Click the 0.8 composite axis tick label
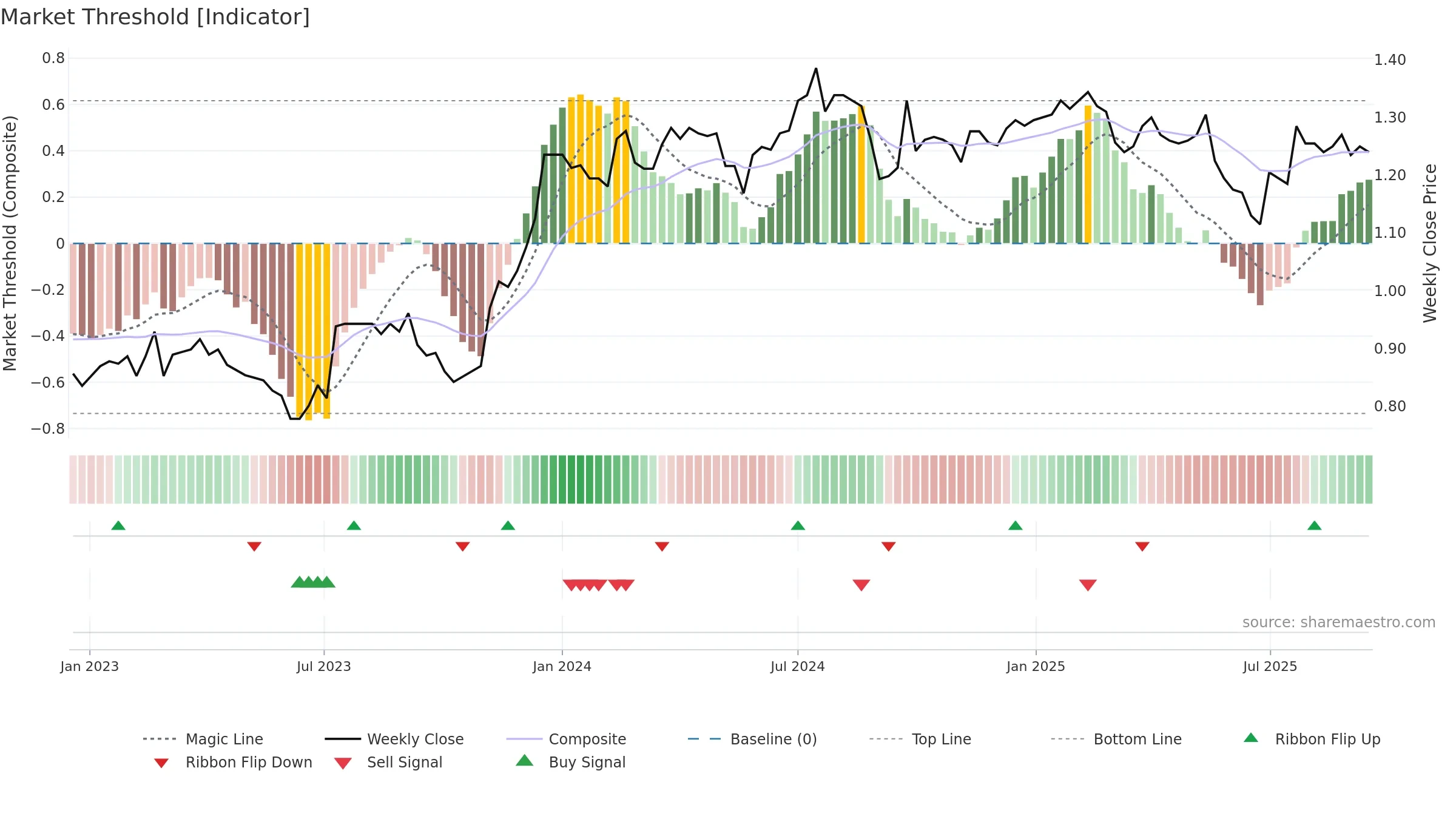Viewport: 1456px width, 819px height. 53,58
